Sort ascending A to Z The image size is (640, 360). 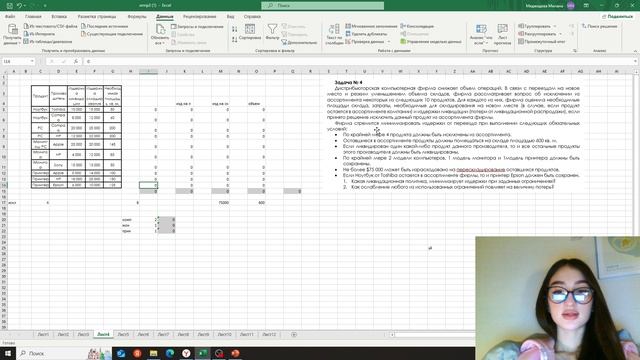pyautogui.click(x=235, y=29)
